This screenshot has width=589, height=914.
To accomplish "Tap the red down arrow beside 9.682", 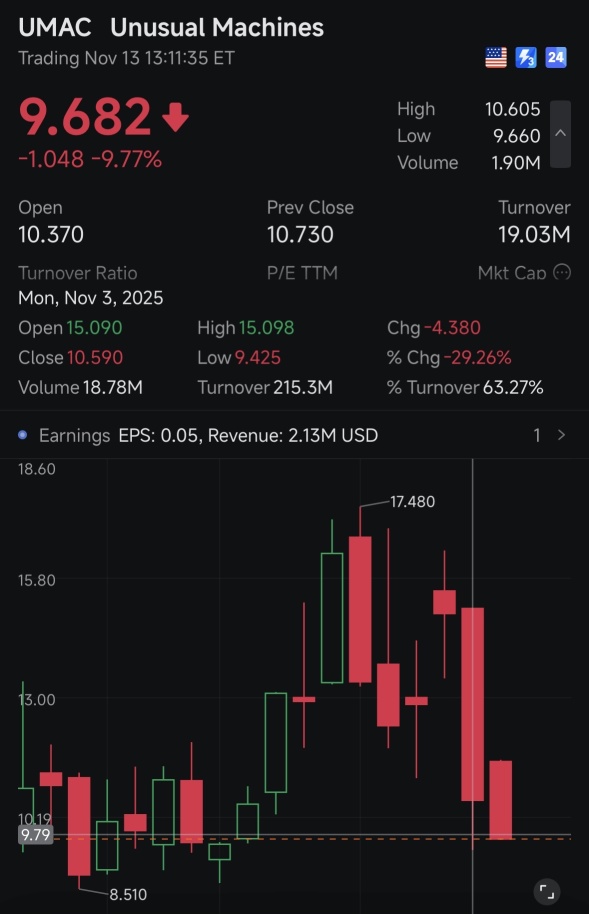I will click(175, 117).
